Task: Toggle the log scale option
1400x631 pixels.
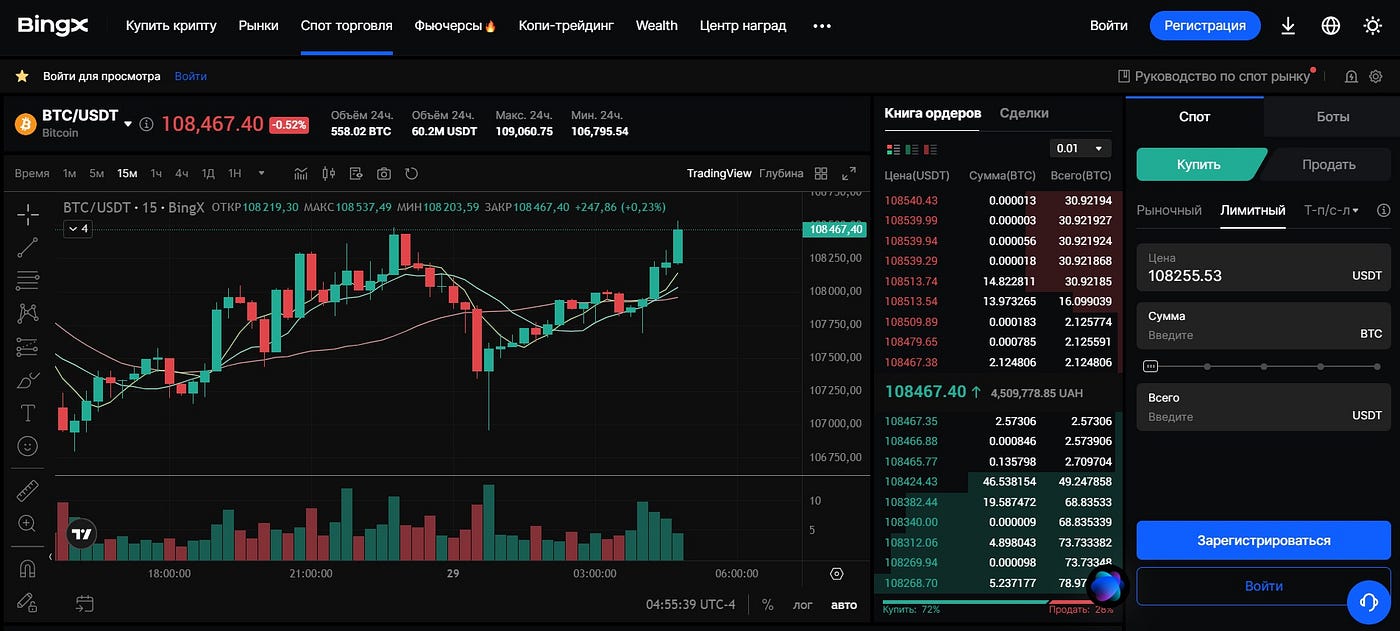Action: (803, 604)
